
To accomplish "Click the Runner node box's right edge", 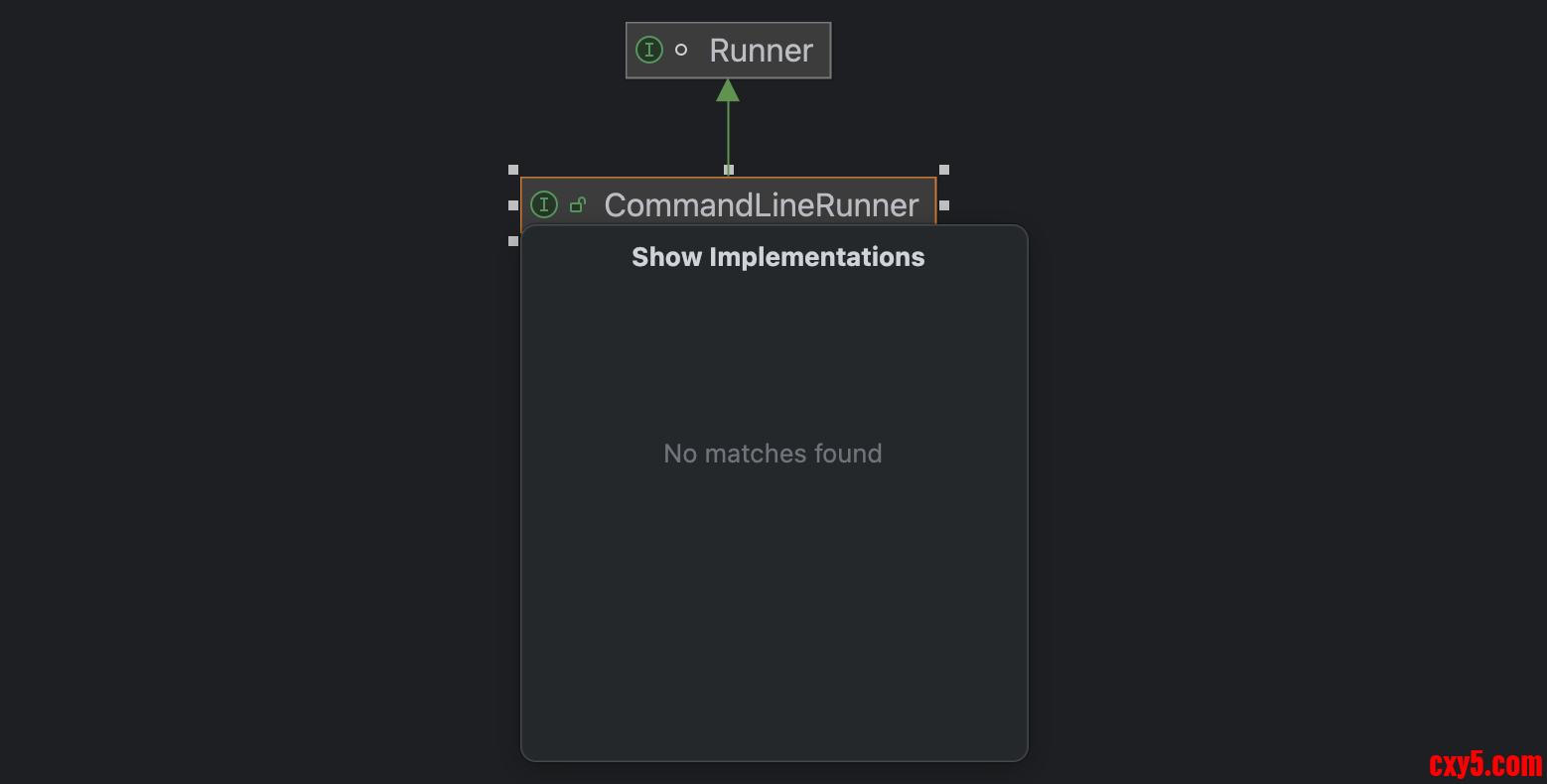I will tap(830, 51).
